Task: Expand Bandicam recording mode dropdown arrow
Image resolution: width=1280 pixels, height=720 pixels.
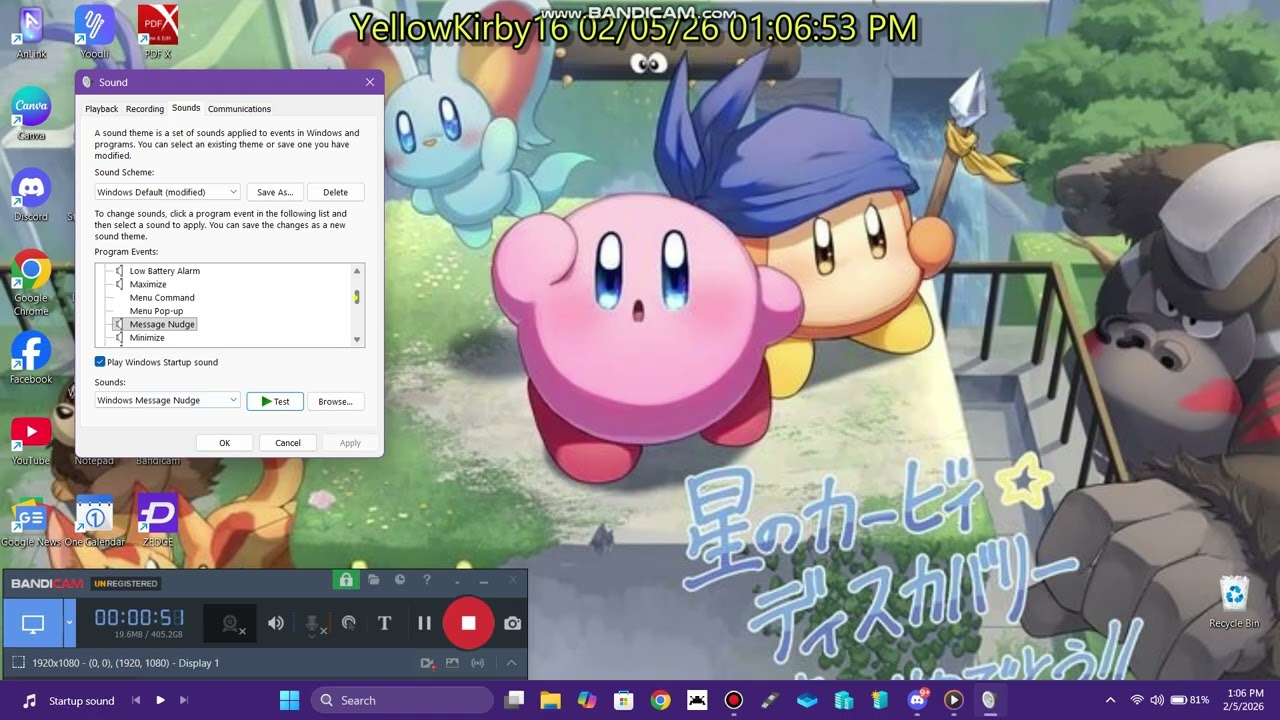Action: click(x=69, y=624)
